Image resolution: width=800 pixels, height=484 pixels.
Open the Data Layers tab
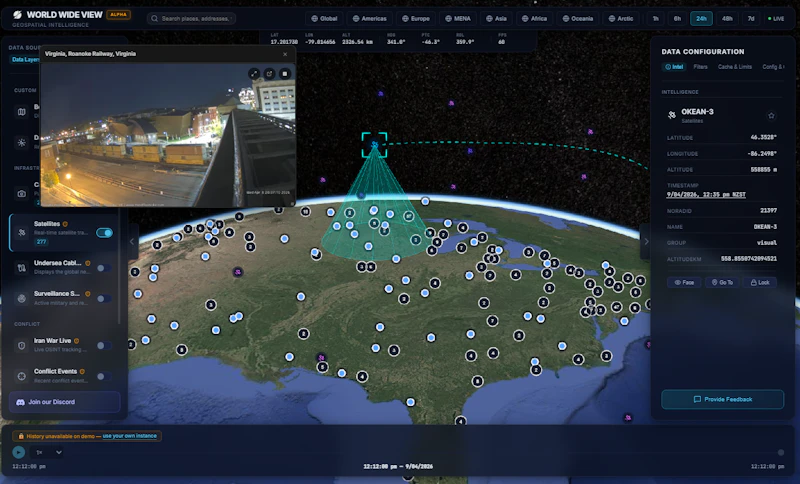[25, 60]
